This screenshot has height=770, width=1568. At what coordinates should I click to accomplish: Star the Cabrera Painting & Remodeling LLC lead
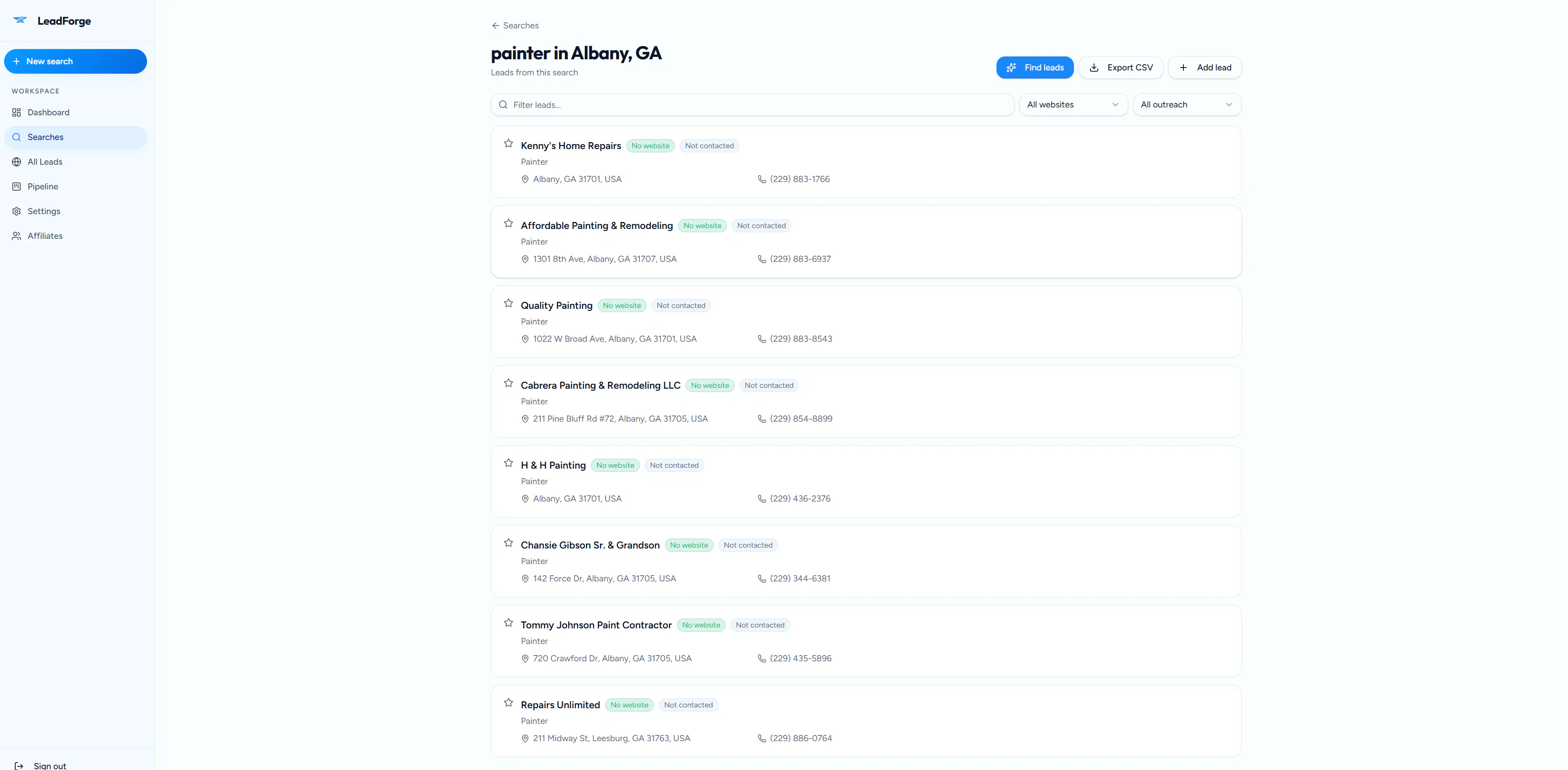point(508,383)
